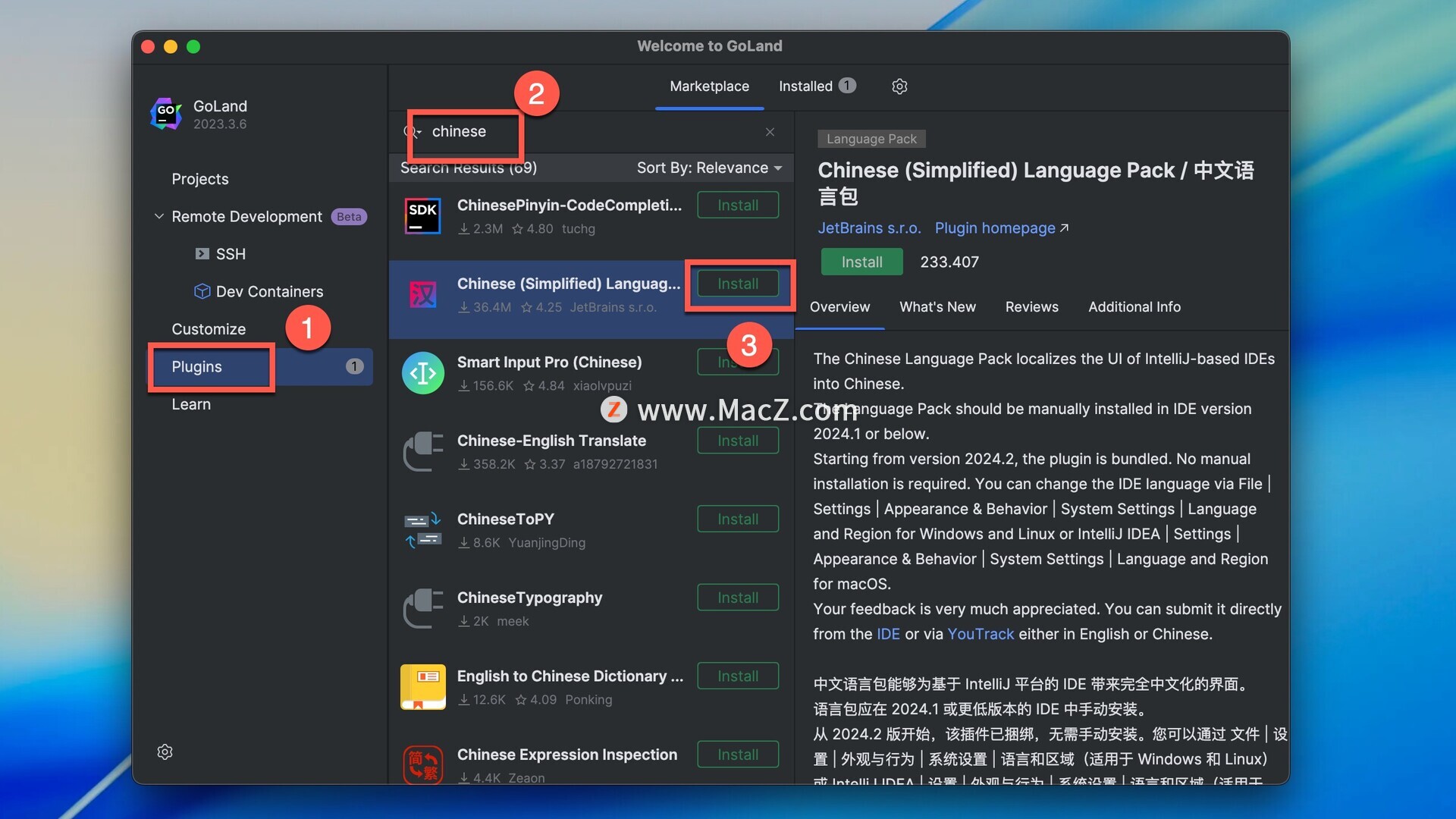Open the Sort By Relevance dropdown
This screenshot has width=1456, height=819.
tap(709, 168)
